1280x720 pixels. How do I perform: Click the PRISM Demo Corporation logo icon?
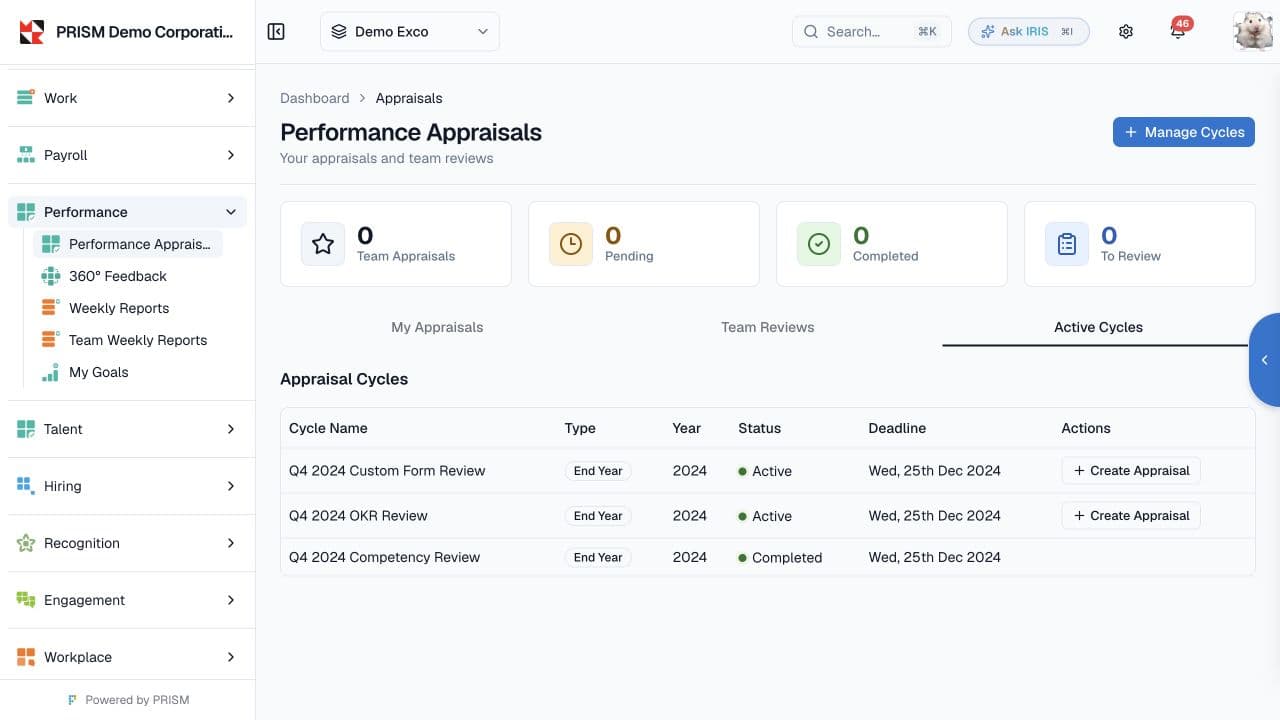[32, 32]
